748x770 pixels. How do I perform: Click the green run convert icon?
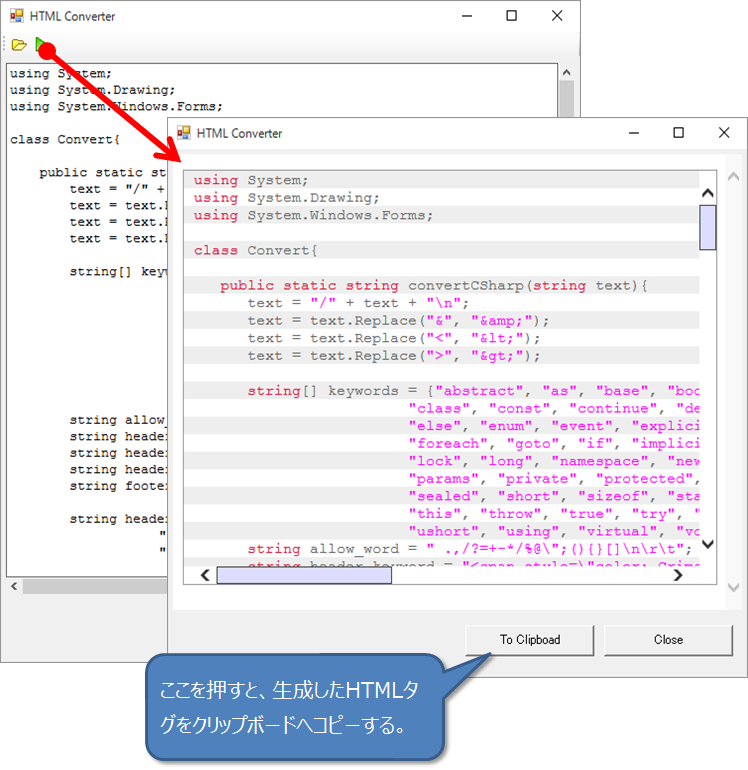pos(40,44)
